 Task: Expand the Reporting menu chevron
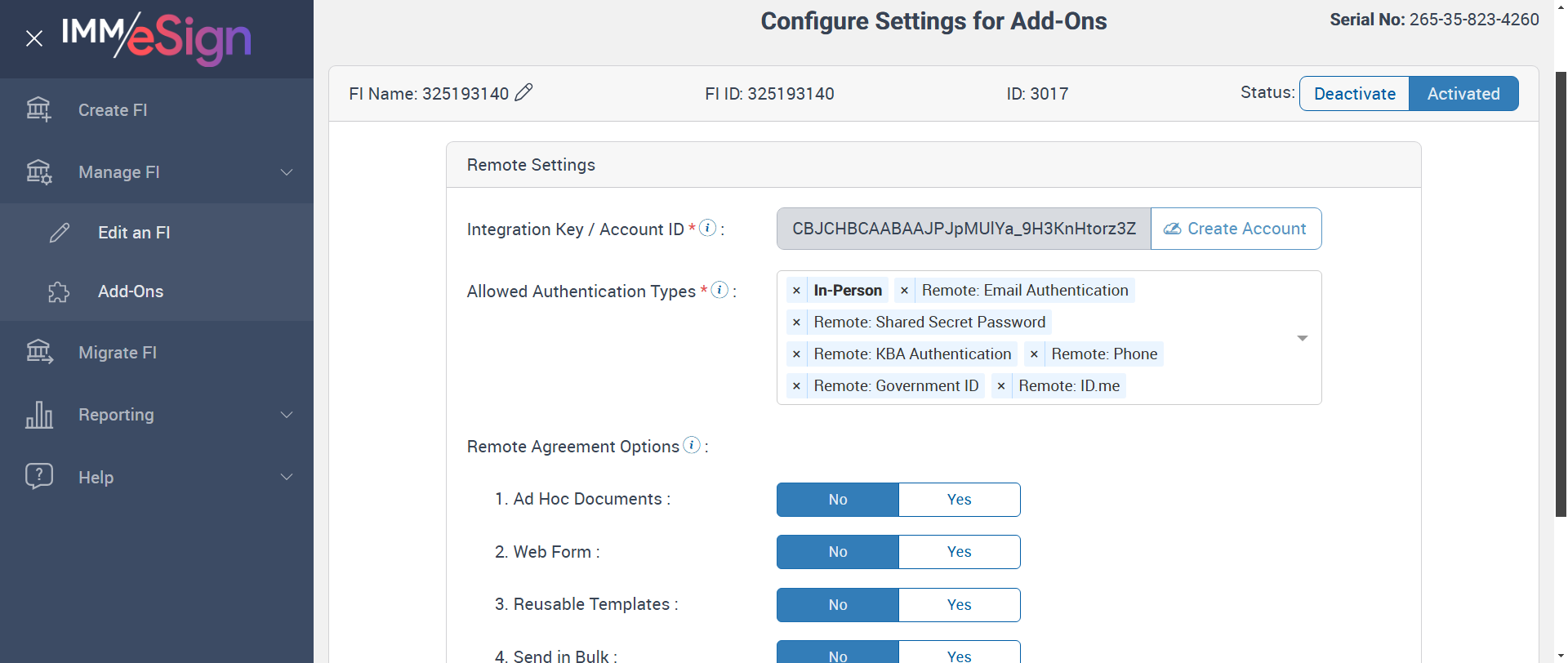(287, 415)
